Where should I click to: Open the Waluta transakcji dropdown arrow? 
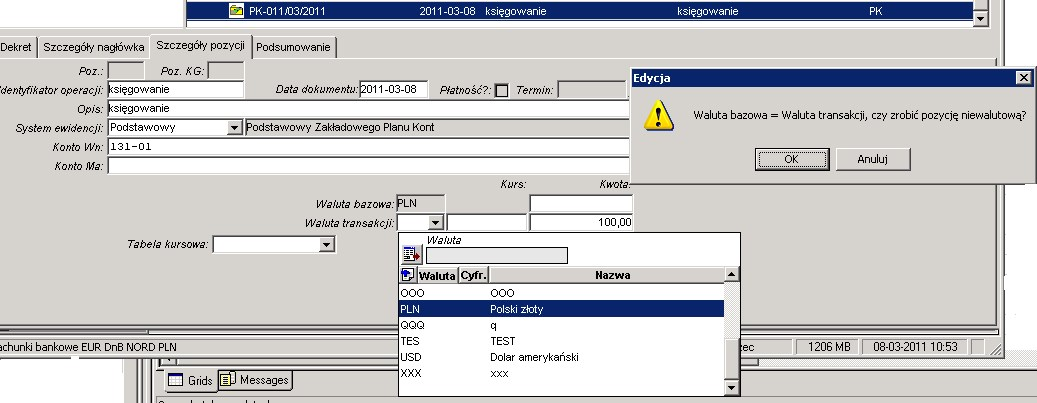coord(435,223)
